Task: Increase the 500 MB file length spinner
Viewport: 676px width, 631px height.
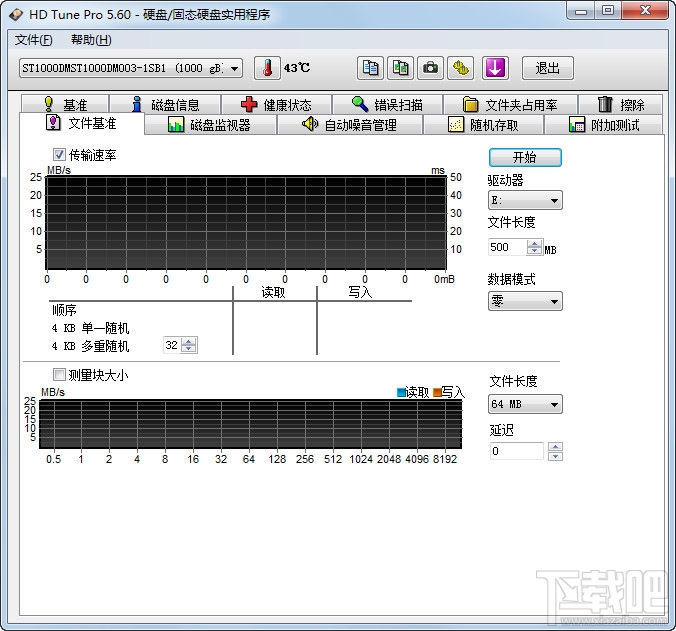Action: point(535,244)
